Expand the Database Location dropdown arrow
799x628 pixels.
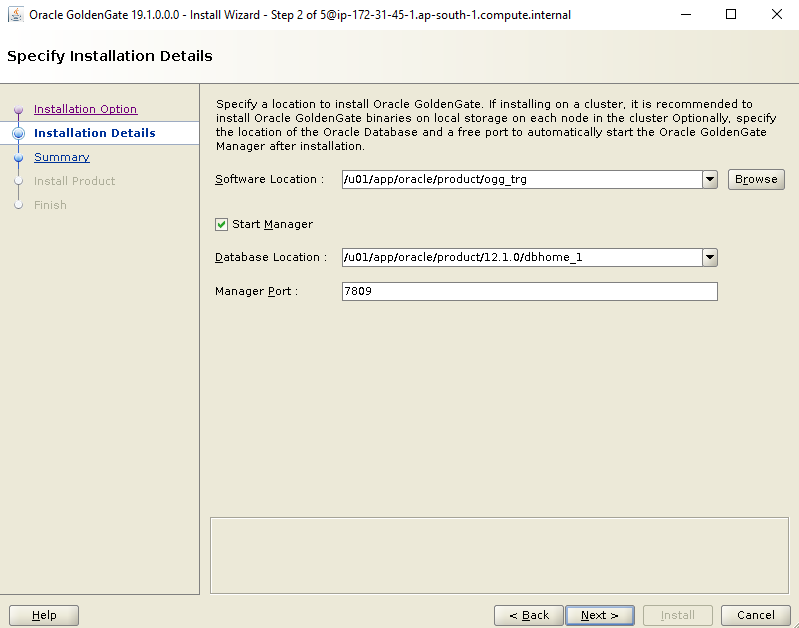point(710,257)
